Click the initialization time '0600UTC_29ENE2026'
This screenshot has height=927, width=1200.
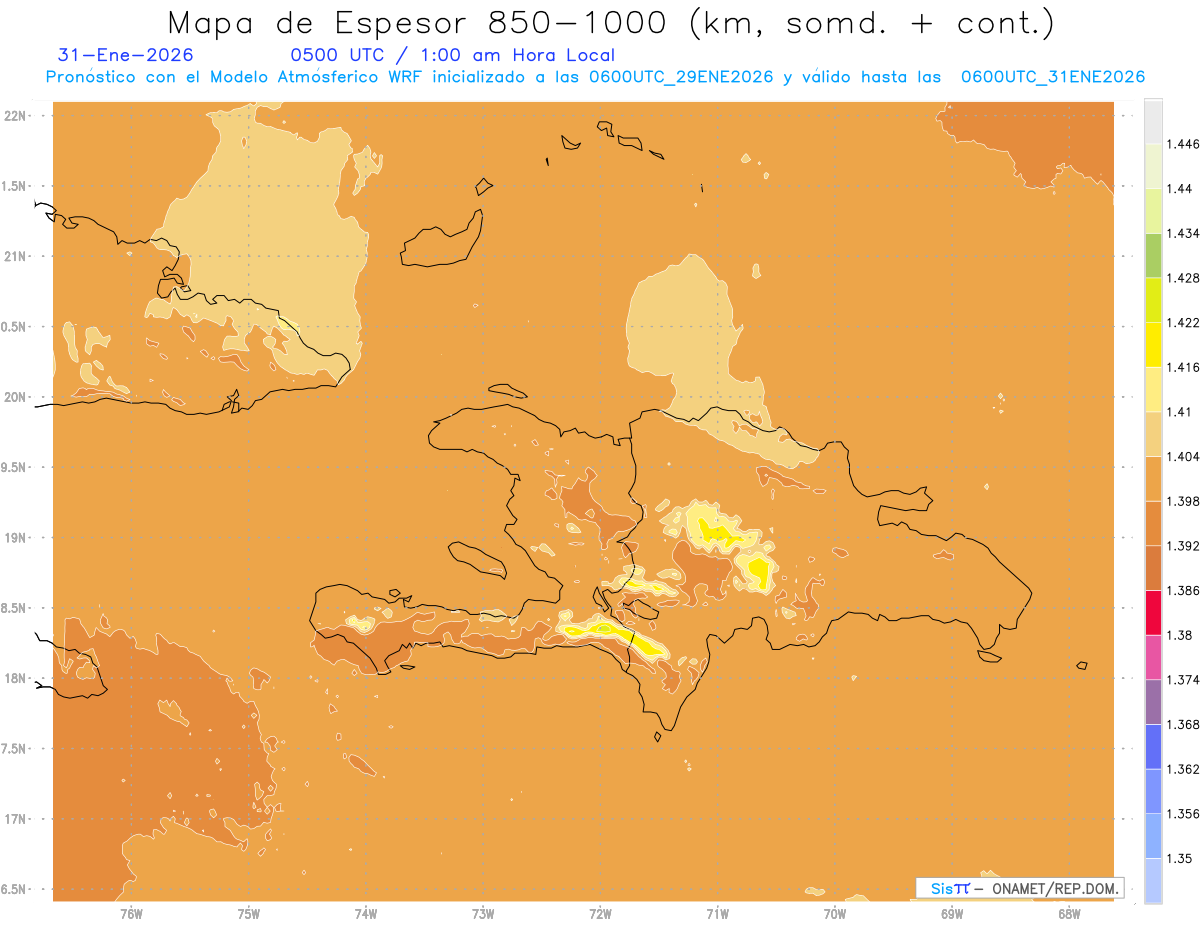coord(681,77)
